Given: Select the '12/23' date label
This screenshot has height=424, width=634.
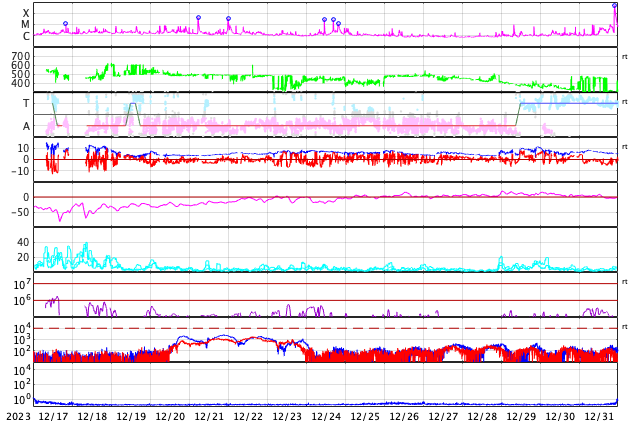Looking at the screenshot, I should [287, 417].
